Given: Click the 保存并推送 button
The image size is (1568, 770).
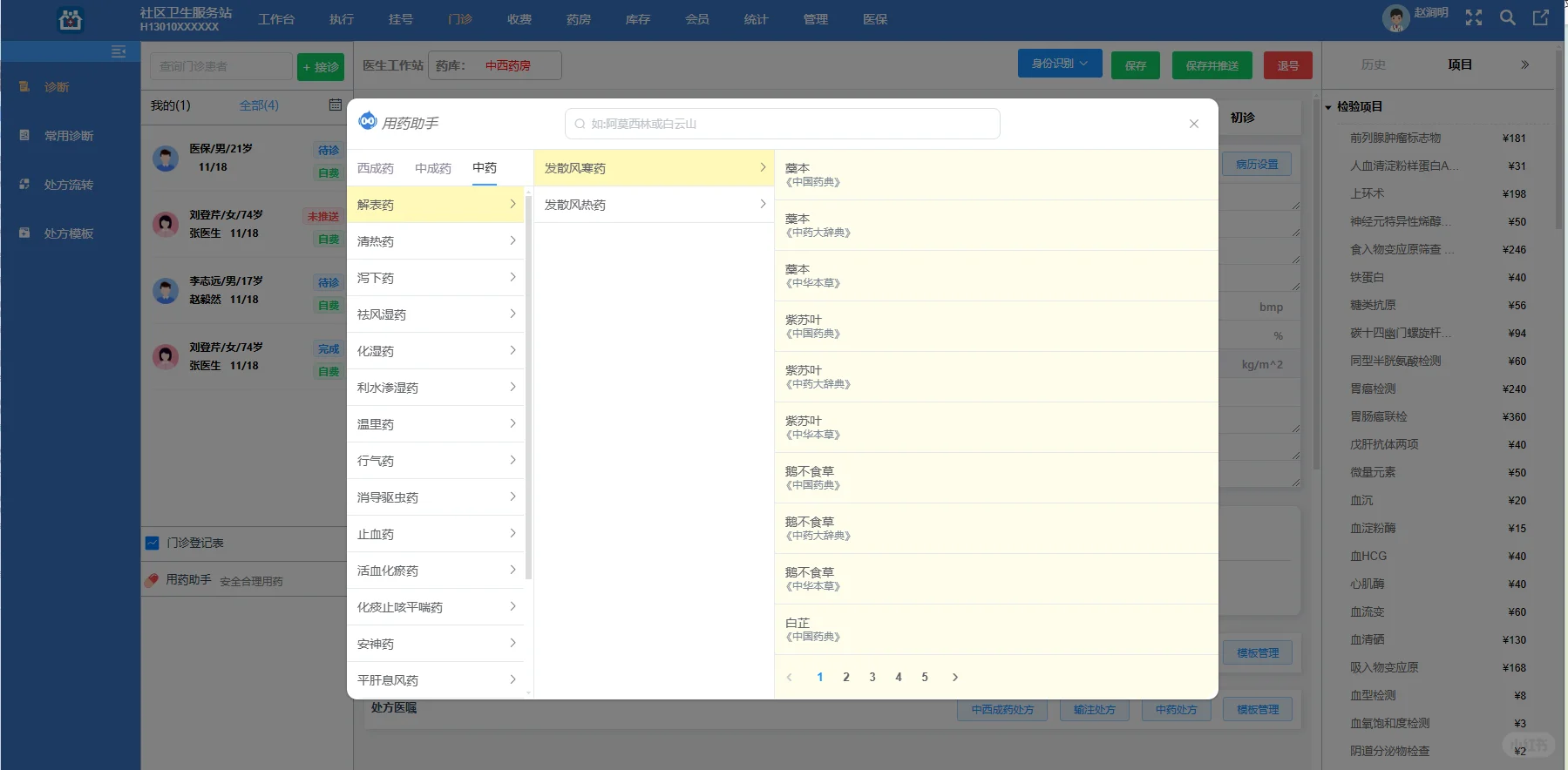Looking at the screenshot, I should pos(1212,65).
